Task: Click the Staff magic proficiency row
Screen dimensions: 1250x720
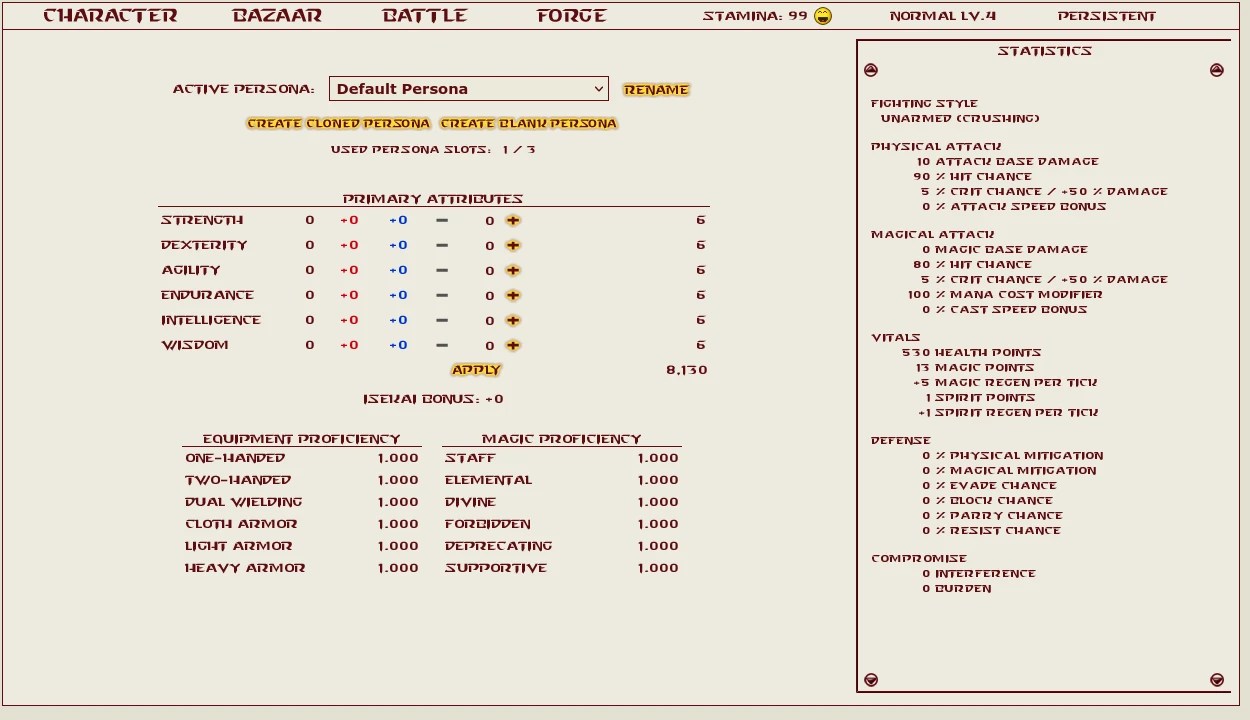Action: click(562, 458)
